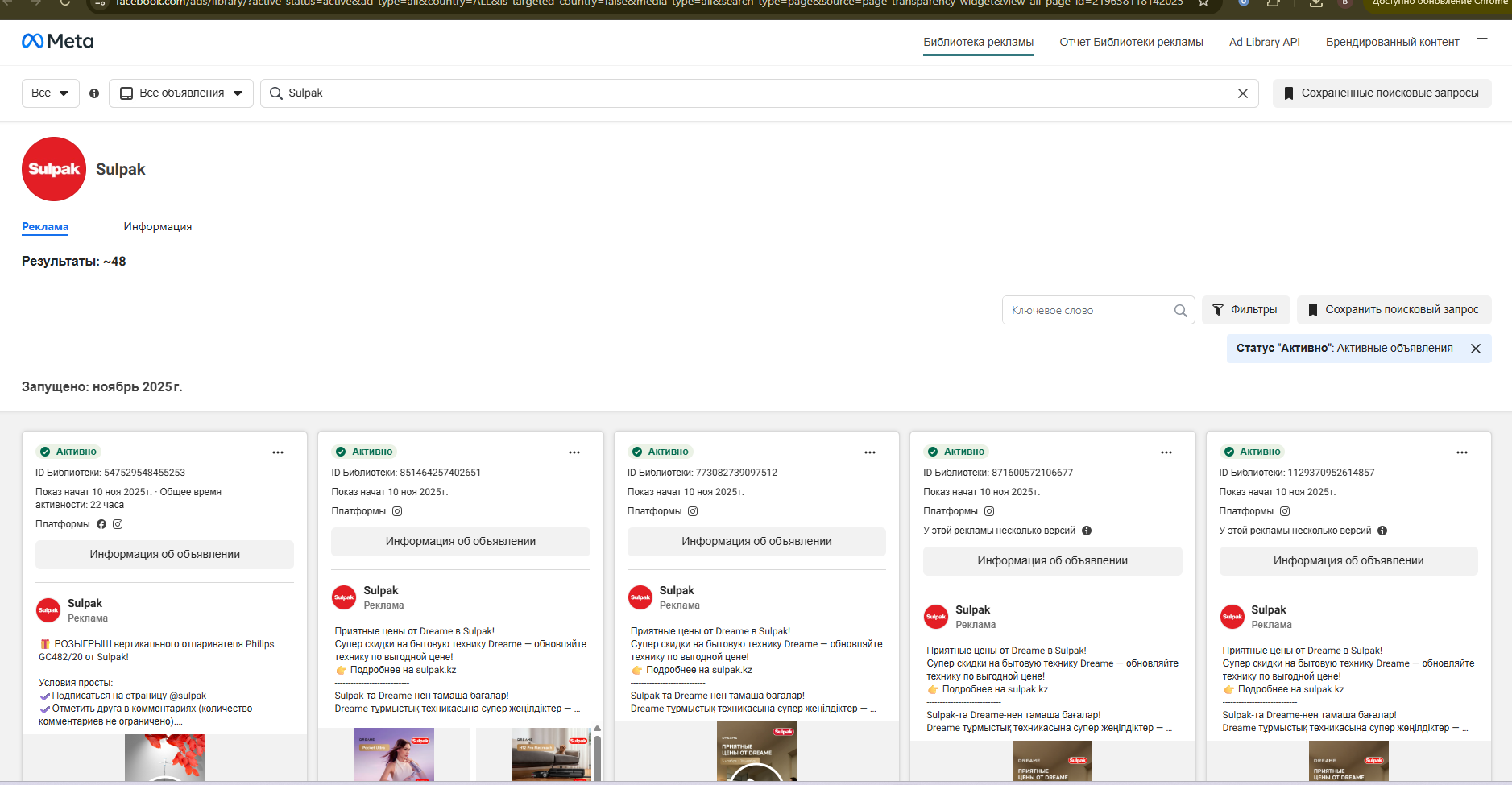Click the multiple-versions info icon on ad 871600572106677

[x=1087, y=531]
